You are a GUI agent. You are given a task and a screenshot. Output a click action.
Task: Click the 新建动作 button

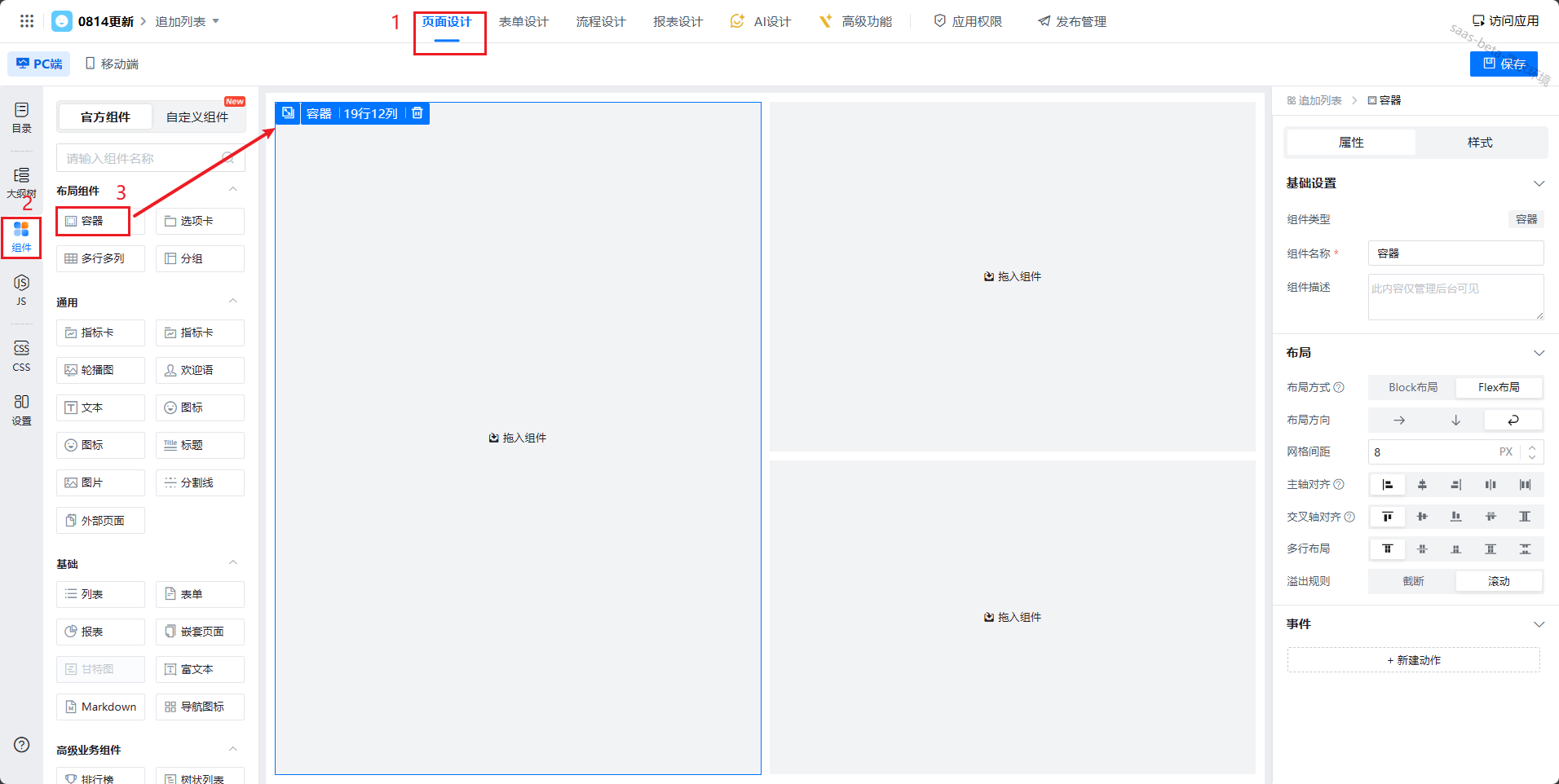[1413, 660]
